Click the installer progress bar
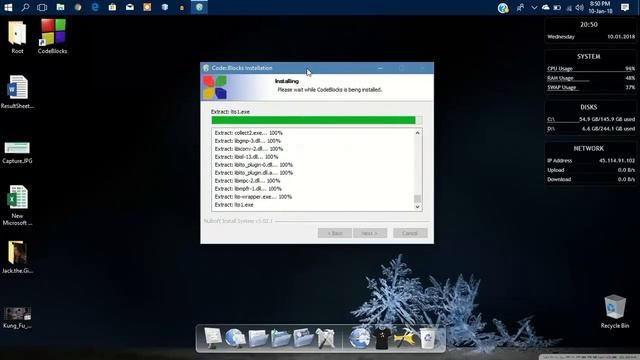Screen dimensions: 640x360 317,120
